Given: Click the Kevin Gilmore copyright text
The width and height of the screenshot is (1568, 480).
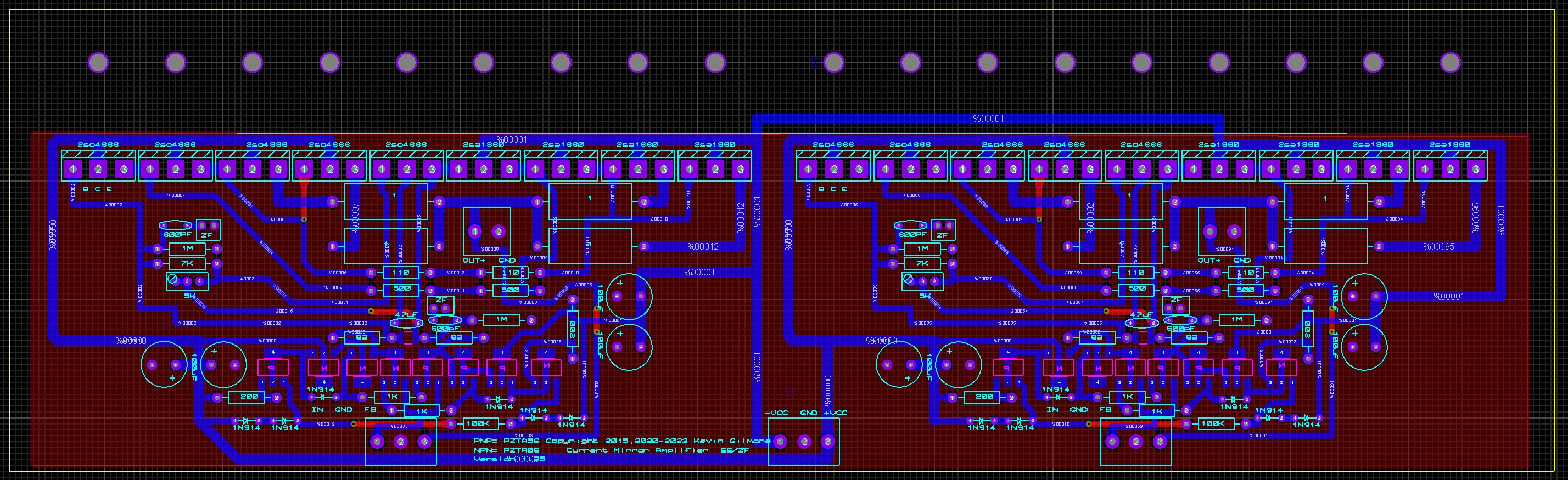Looking at the screenshot, I should click(x=657, y=441).
